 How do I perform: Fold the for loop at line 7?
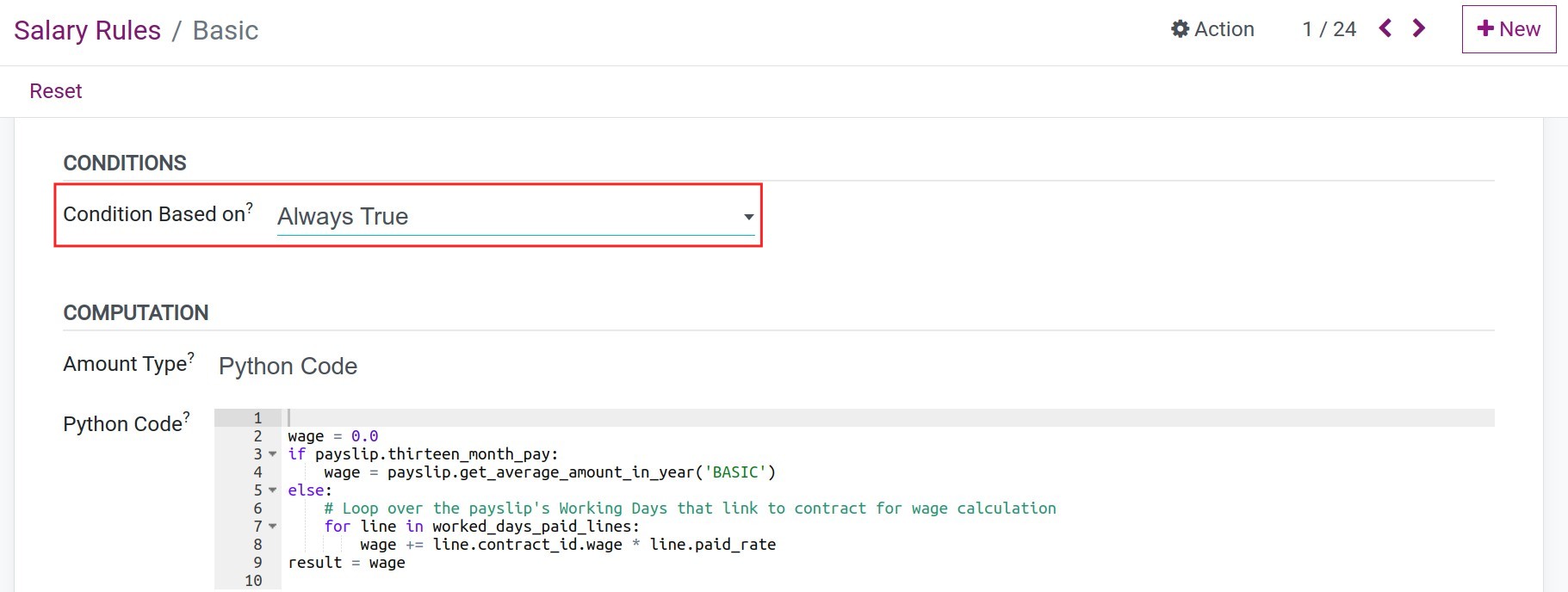click(x=273, y=527)
